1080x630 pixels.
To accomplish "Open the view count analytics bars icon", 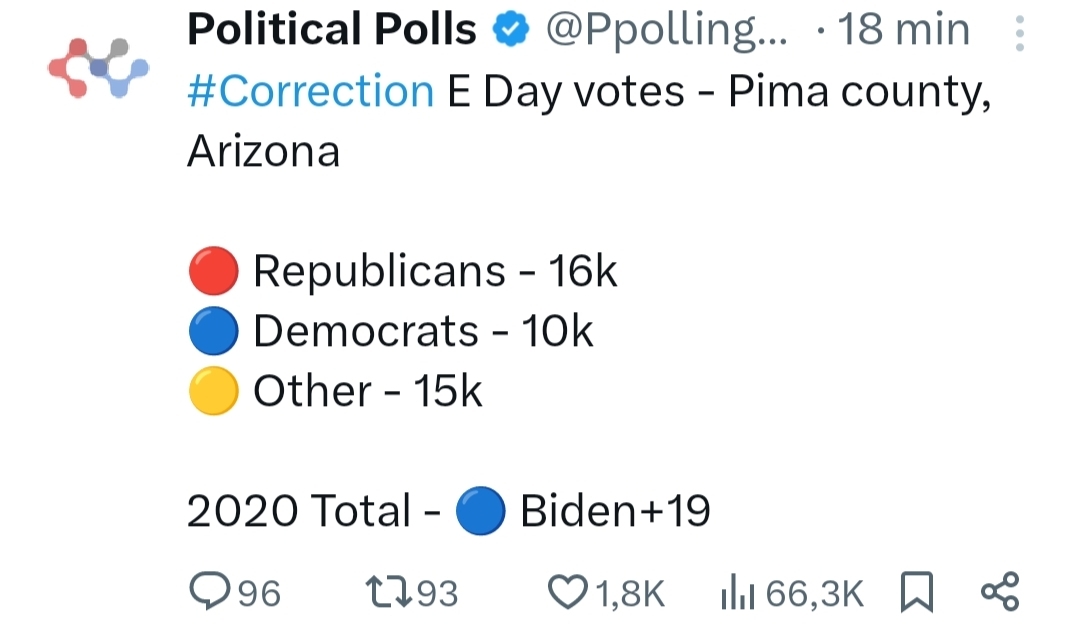I will (x=738, y=593).
